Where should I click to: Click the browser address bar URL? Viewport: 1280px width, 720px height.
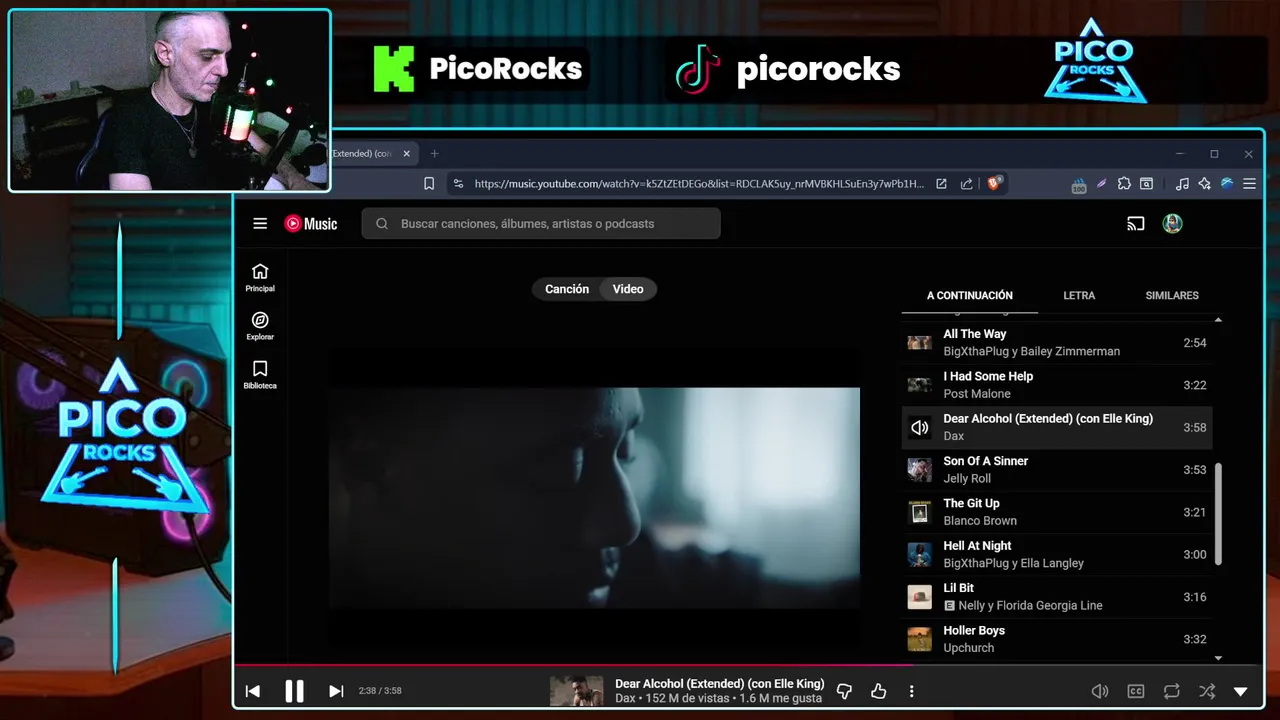pos(698,184)
